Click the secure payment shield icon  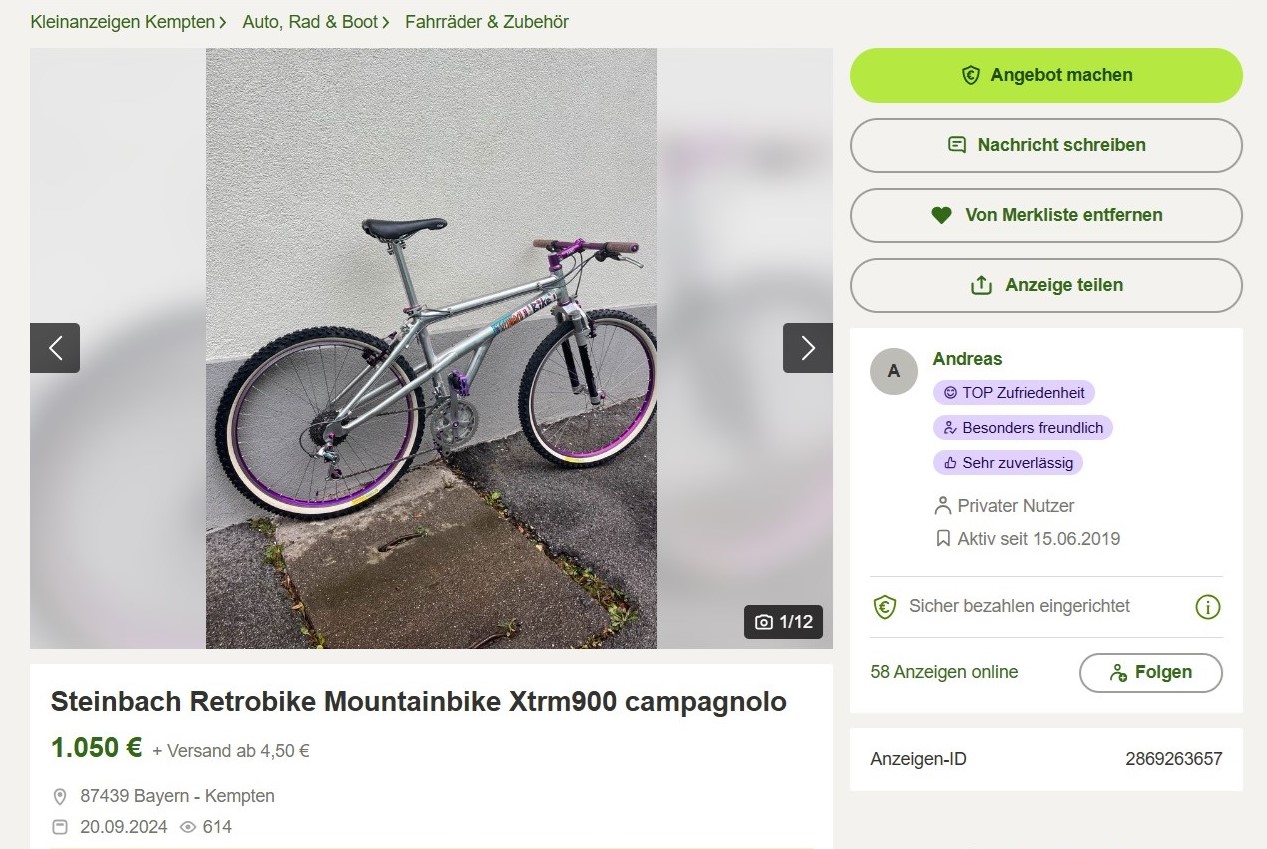click(x=884, y=607)
